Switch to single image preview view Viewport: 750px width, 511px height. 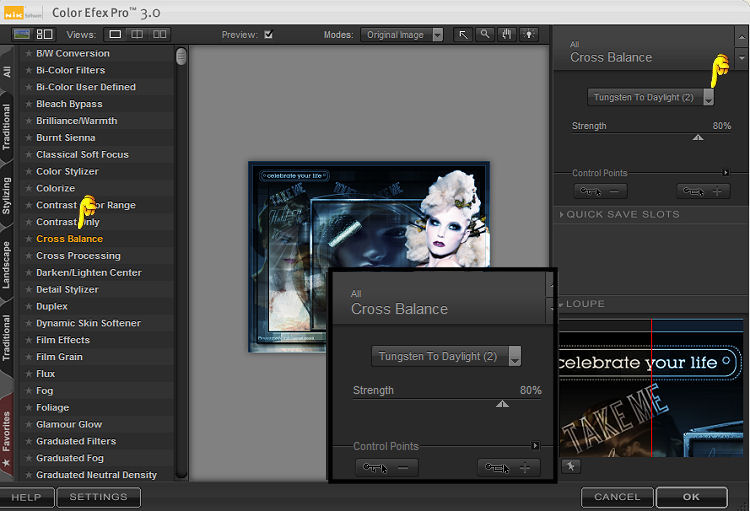click(115, 34)
